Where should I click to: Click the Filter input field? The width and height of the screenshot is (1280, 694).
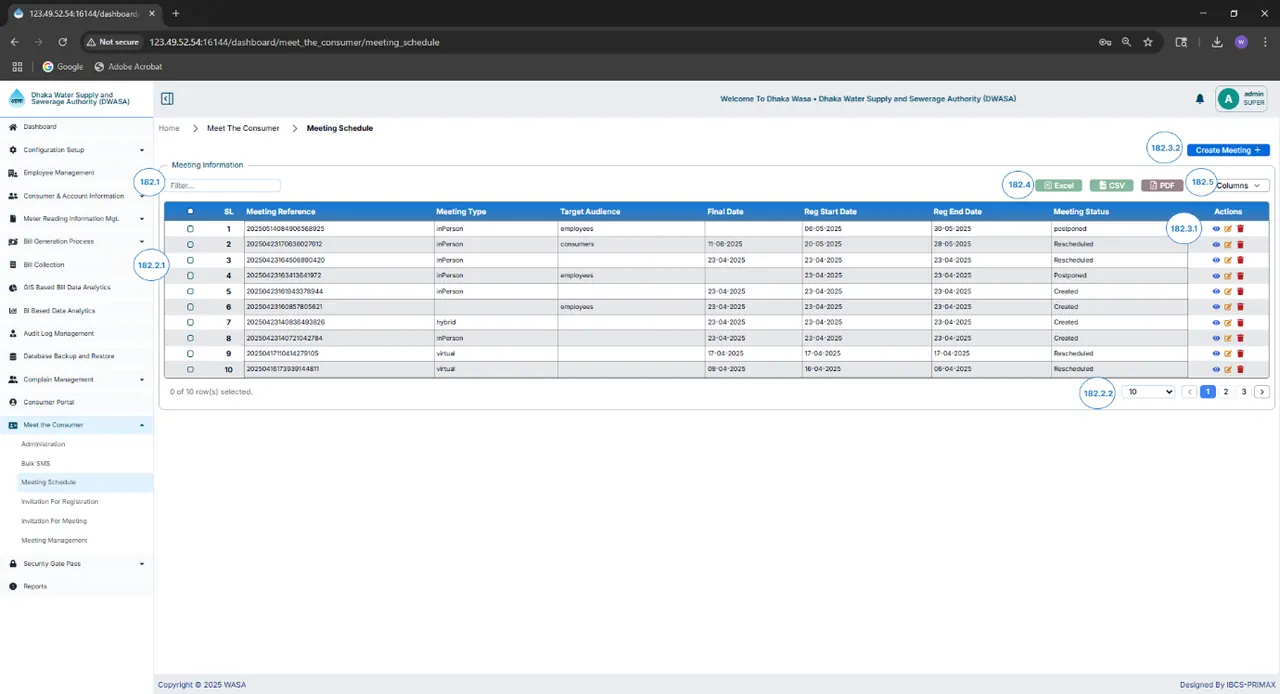[224, 186]
